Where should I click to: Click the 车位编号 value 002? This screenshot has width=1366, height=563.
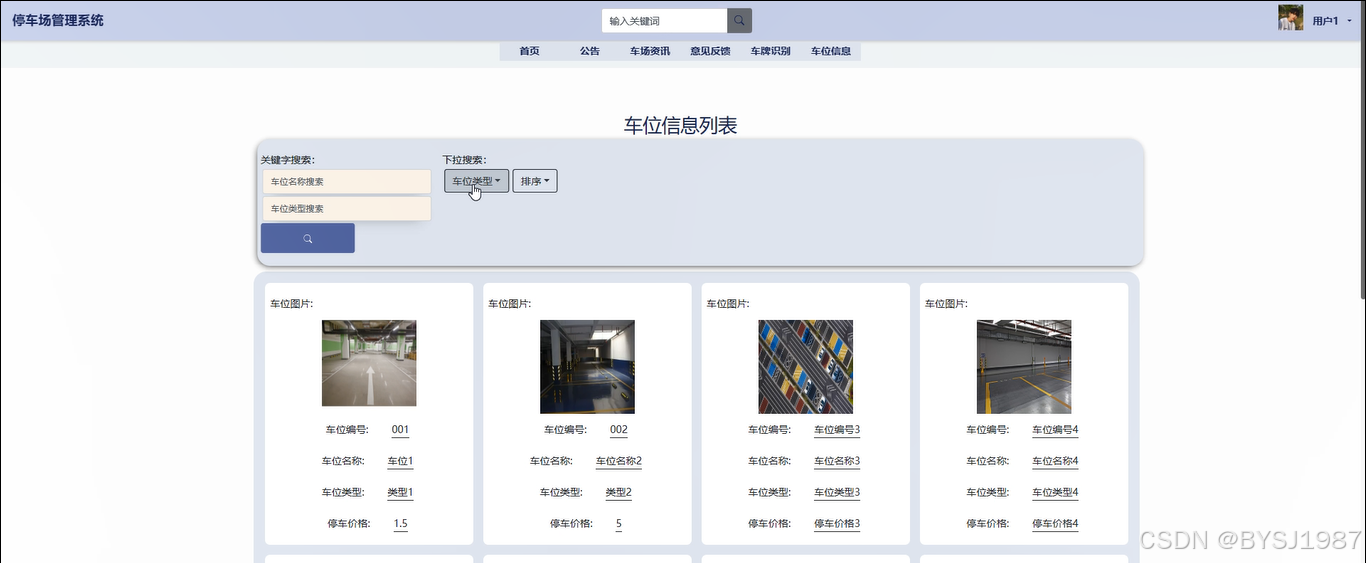(x=619, y=430)
